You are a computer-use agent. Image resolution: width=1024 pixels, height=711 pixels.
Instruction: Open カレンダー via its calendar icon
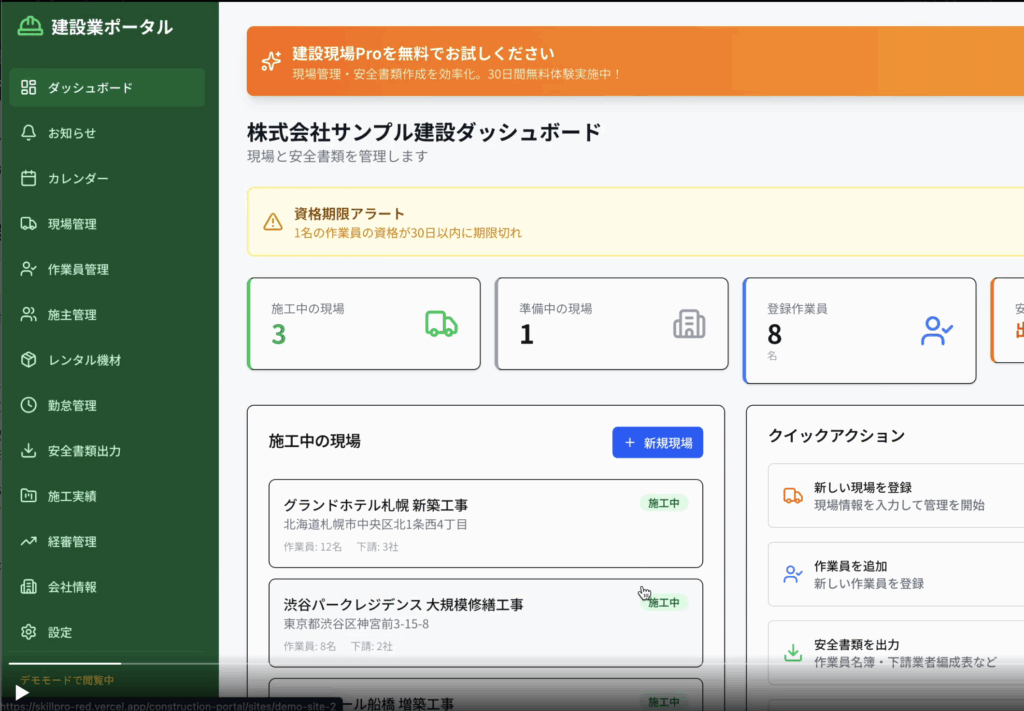[x=28, y=178]
